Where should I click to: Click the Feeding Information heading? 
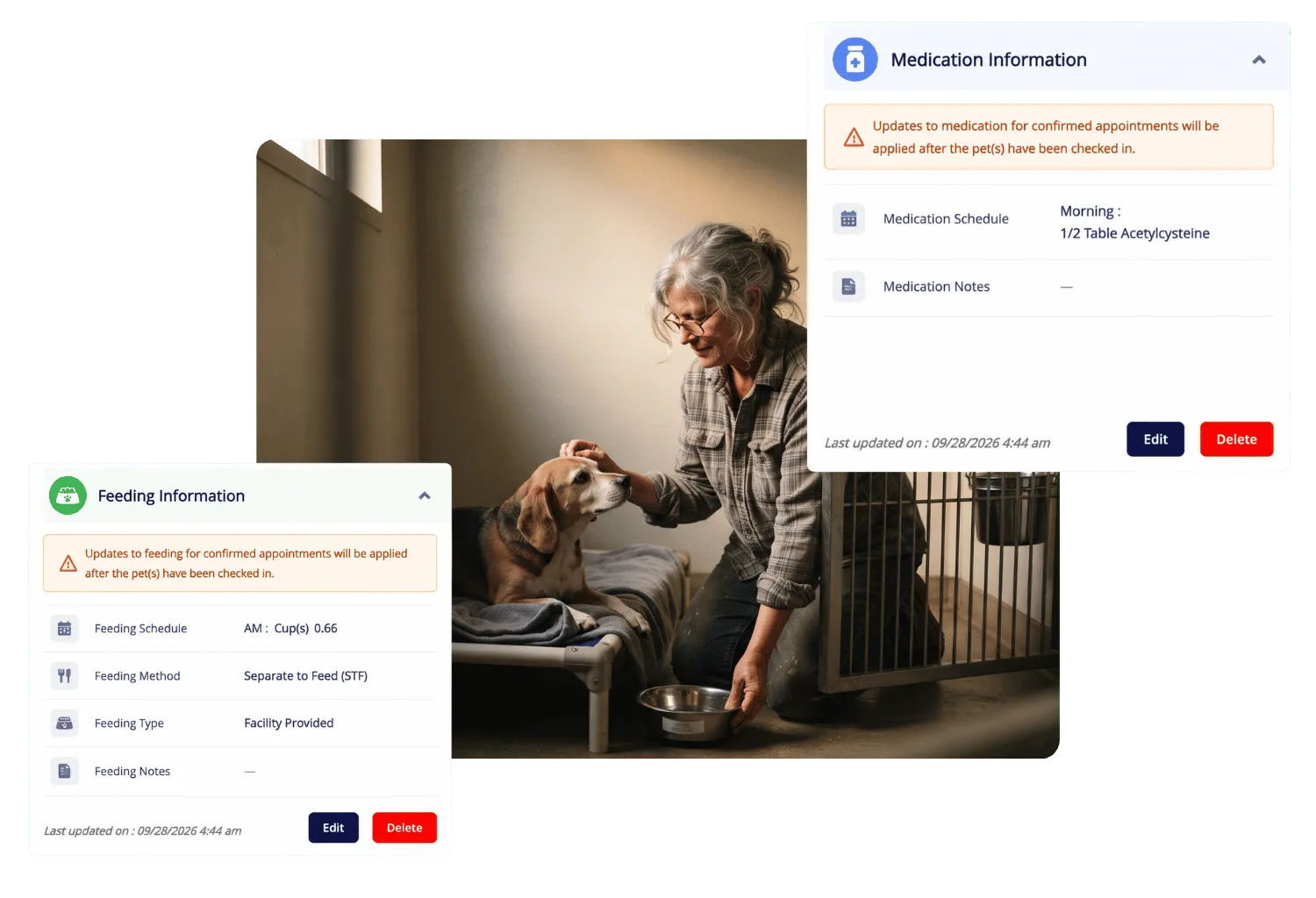tap(171, 495)
